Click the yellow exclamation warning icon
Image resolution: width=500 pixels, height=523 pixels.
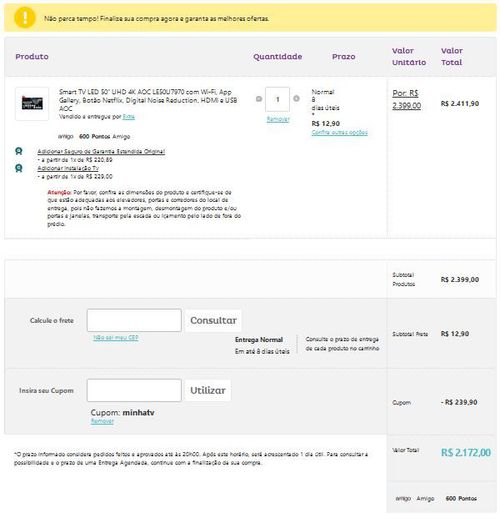point(25,18)
